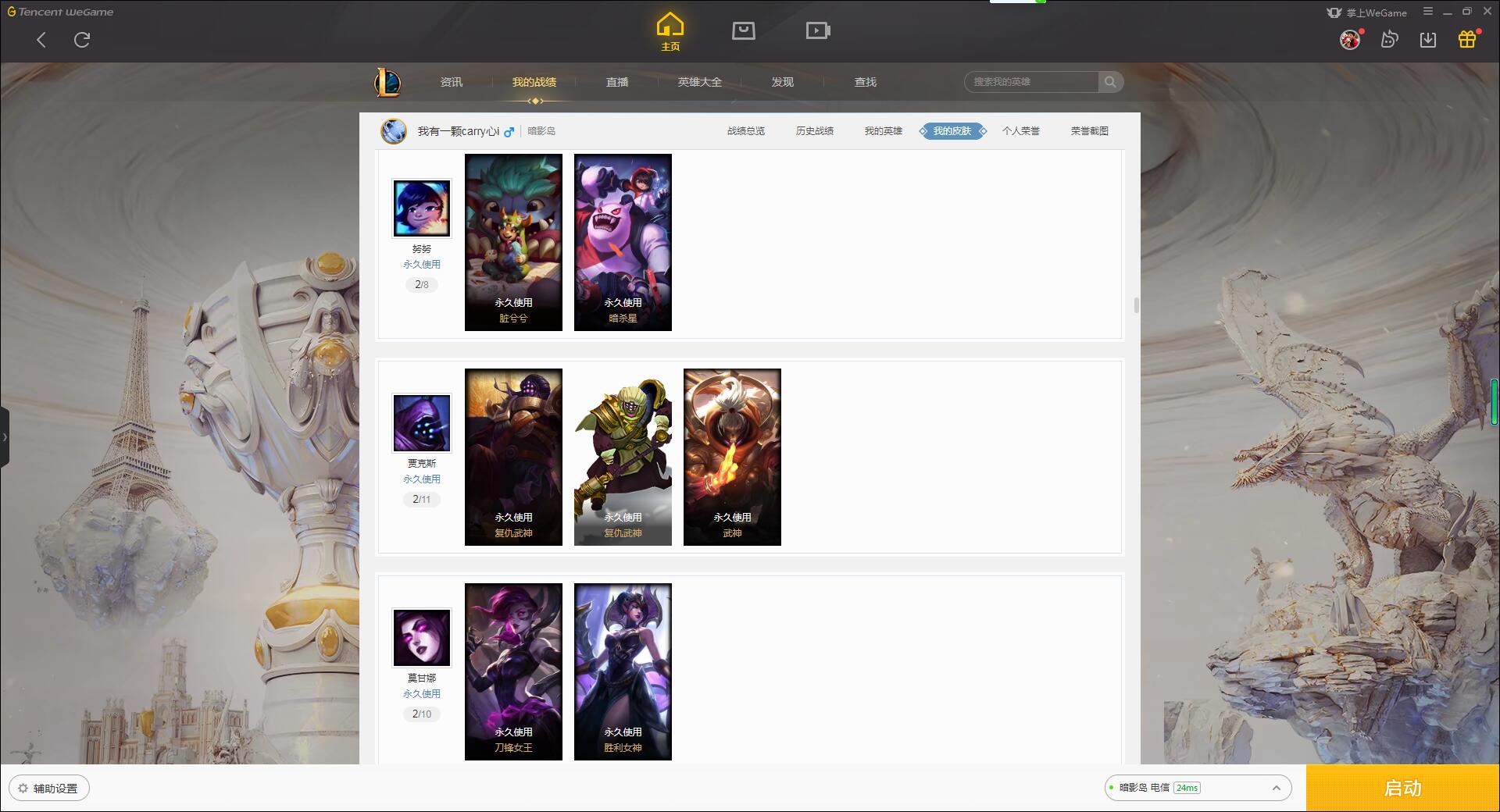This screenshot has width=1500, height=812.
Task: Switch to the 发现 tab
Action: click(783, 82)
